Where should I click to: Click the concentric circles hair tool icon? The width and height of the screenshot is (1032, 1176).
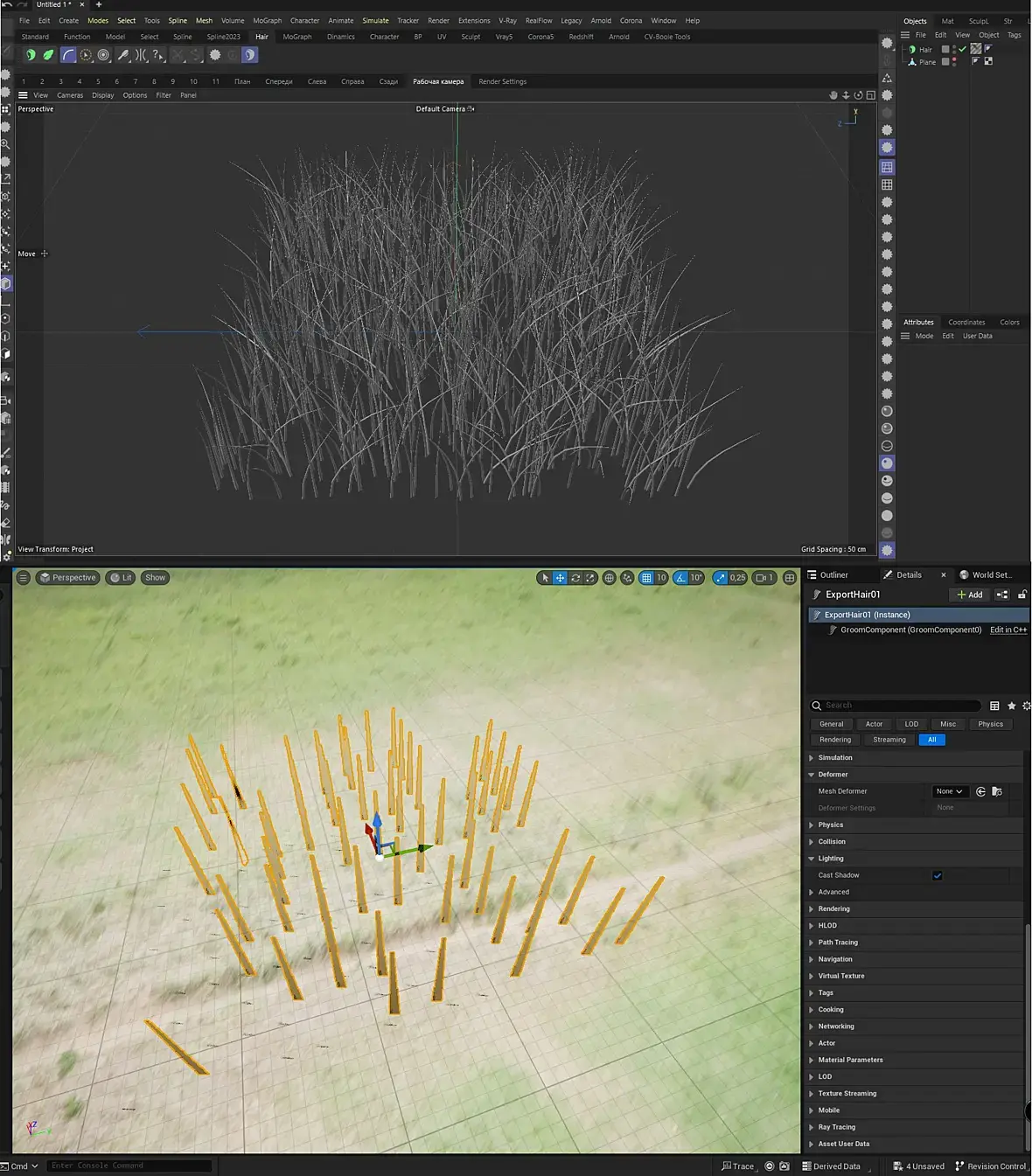pyautogui.click(x=104, y=55)
